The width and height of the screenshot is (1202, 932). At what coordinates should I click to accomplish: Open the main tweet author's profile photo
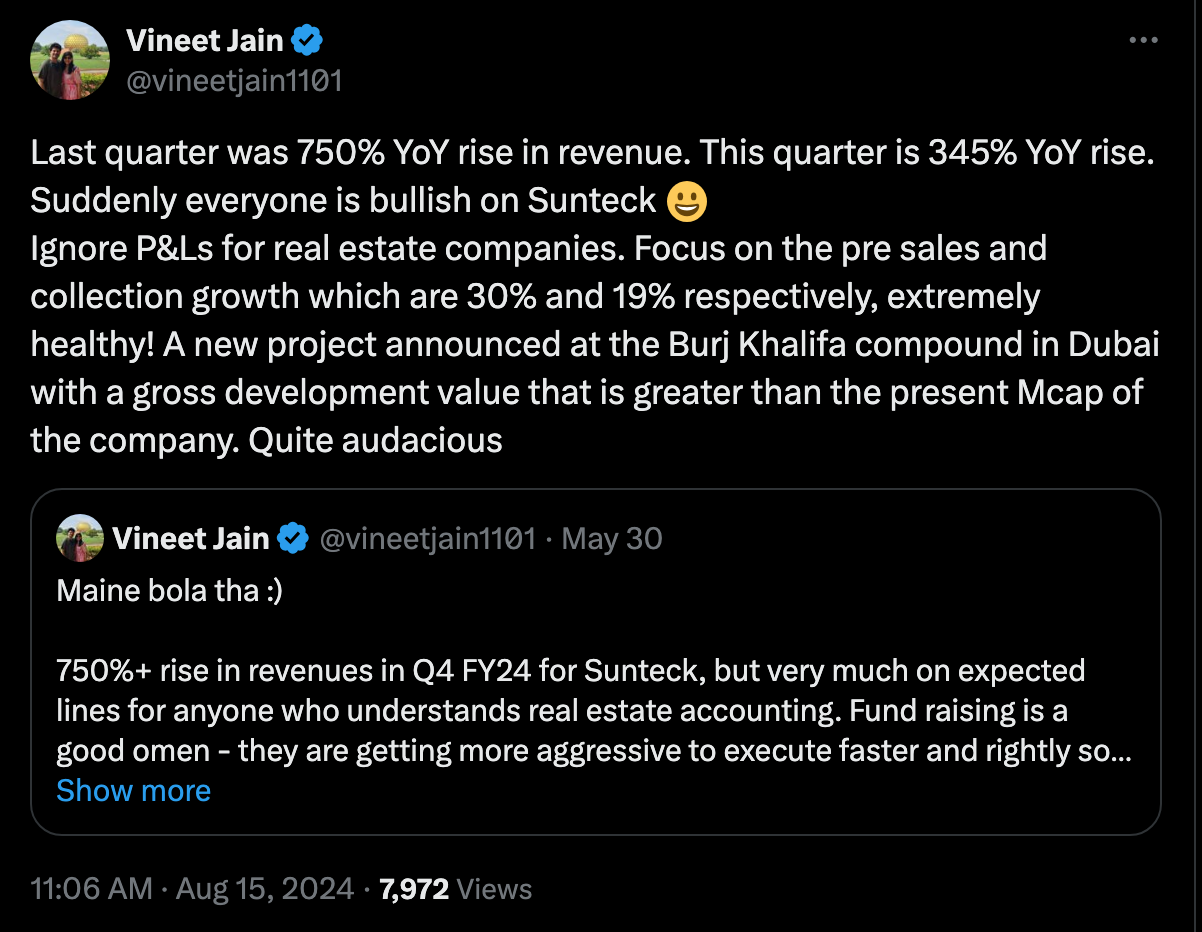69,59
